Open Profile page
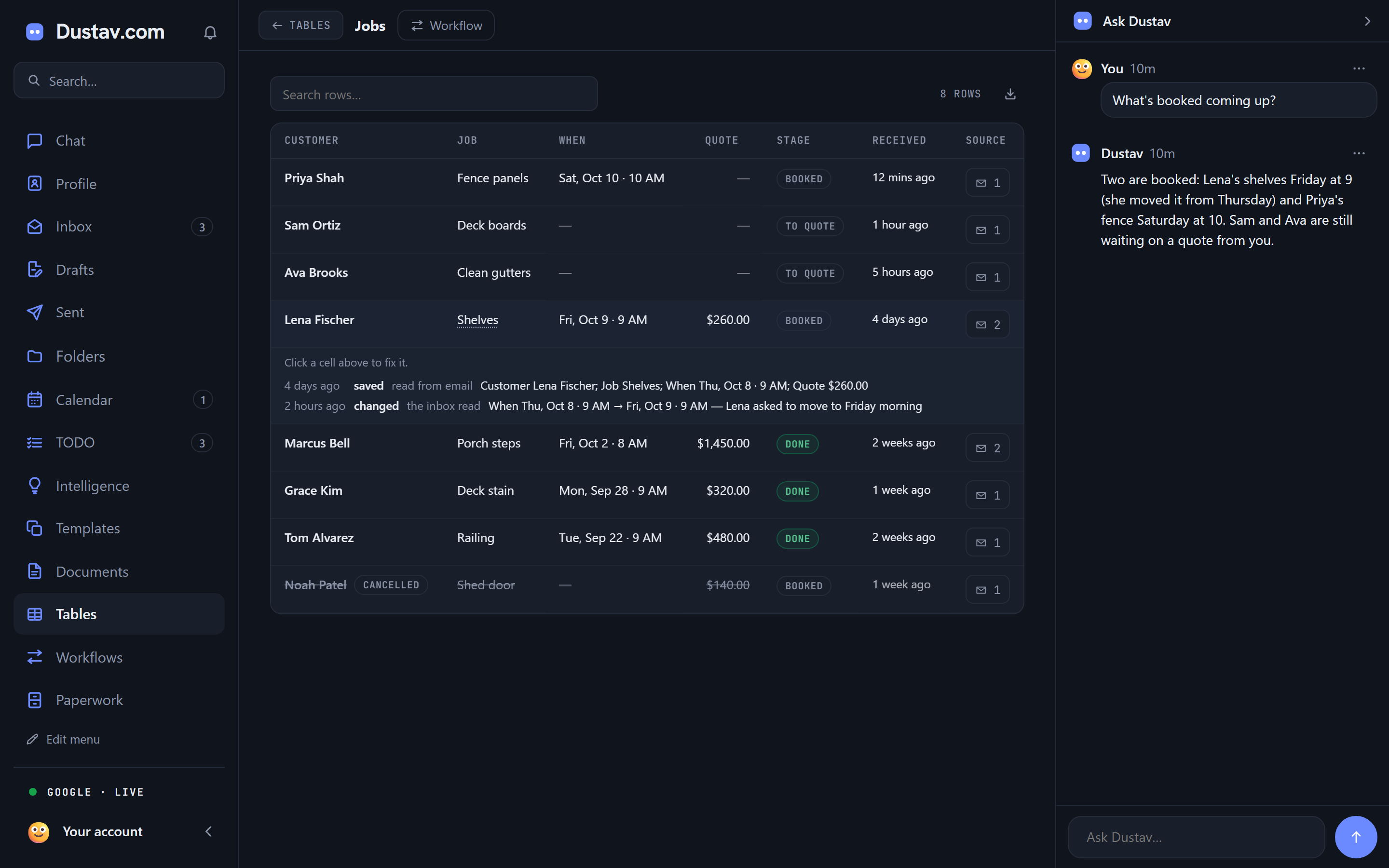Viewport: 1389px width, 868px height. [119, 184]
